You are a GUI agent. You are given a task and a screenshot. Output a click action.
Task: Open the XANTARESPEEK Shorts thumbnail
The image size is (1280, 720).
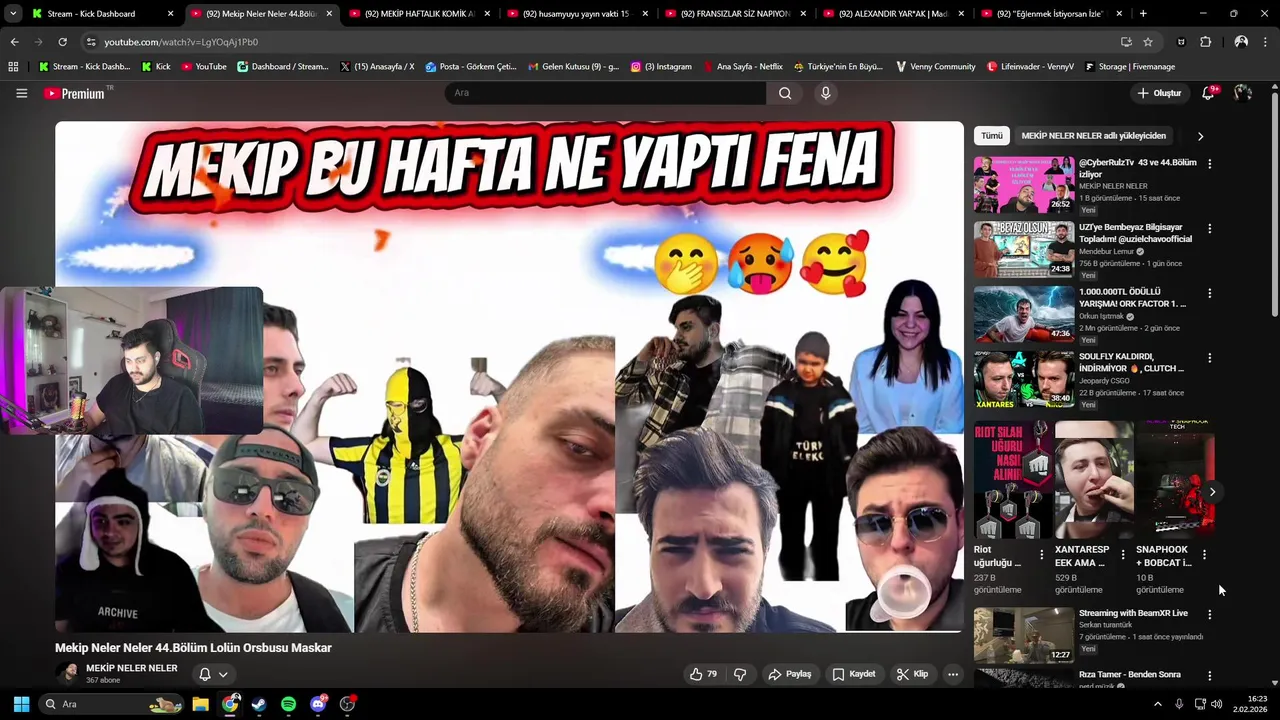pyautogui.click(x=1094, y=480)
